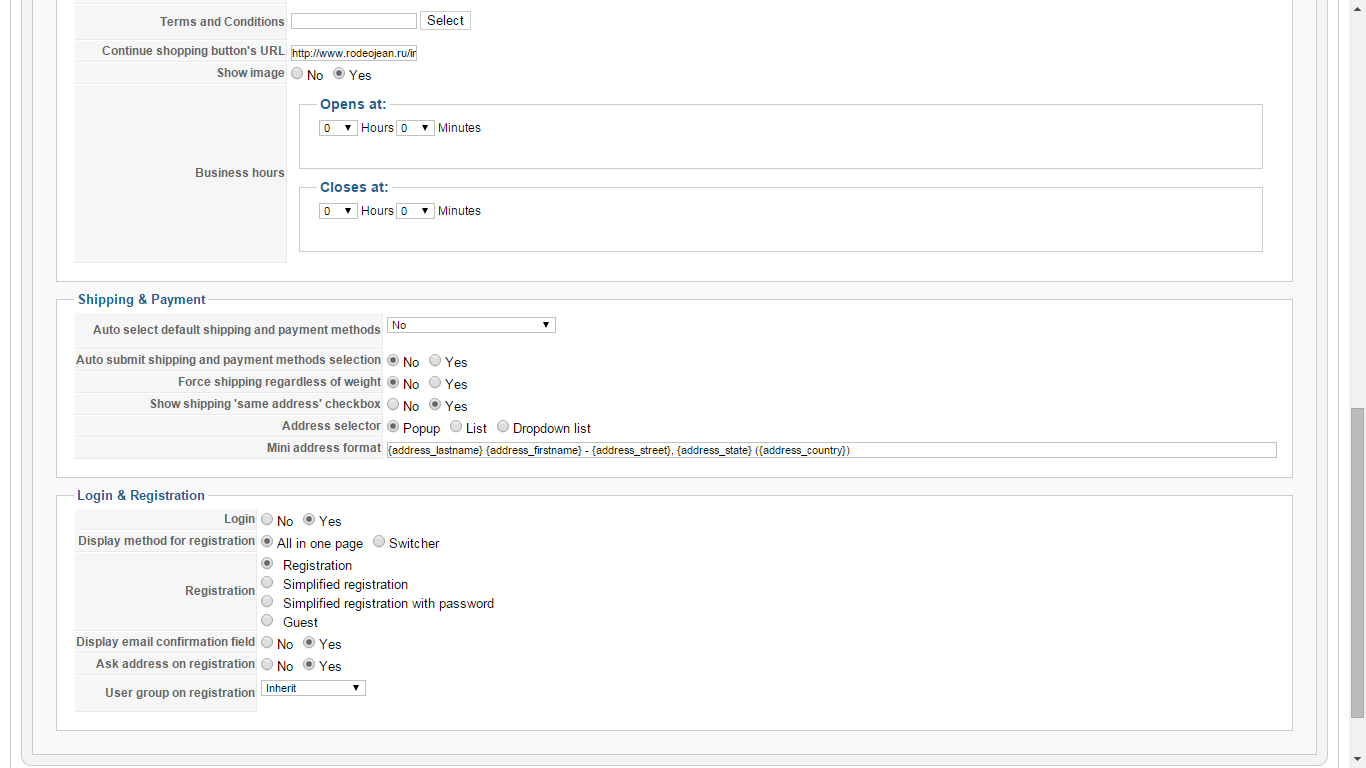Click the Continue shopping button's URL field
This screenshot has height=768, width=1366.
[353, 53]
